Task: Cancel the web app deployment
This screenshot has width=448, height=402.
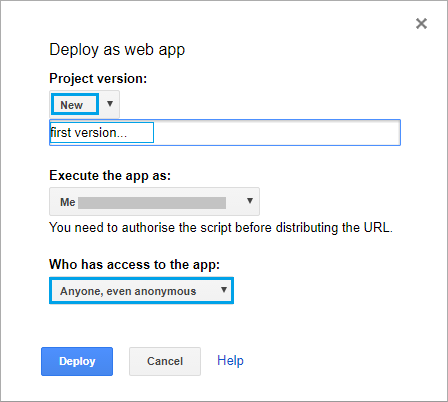Action: coord(165,361)
